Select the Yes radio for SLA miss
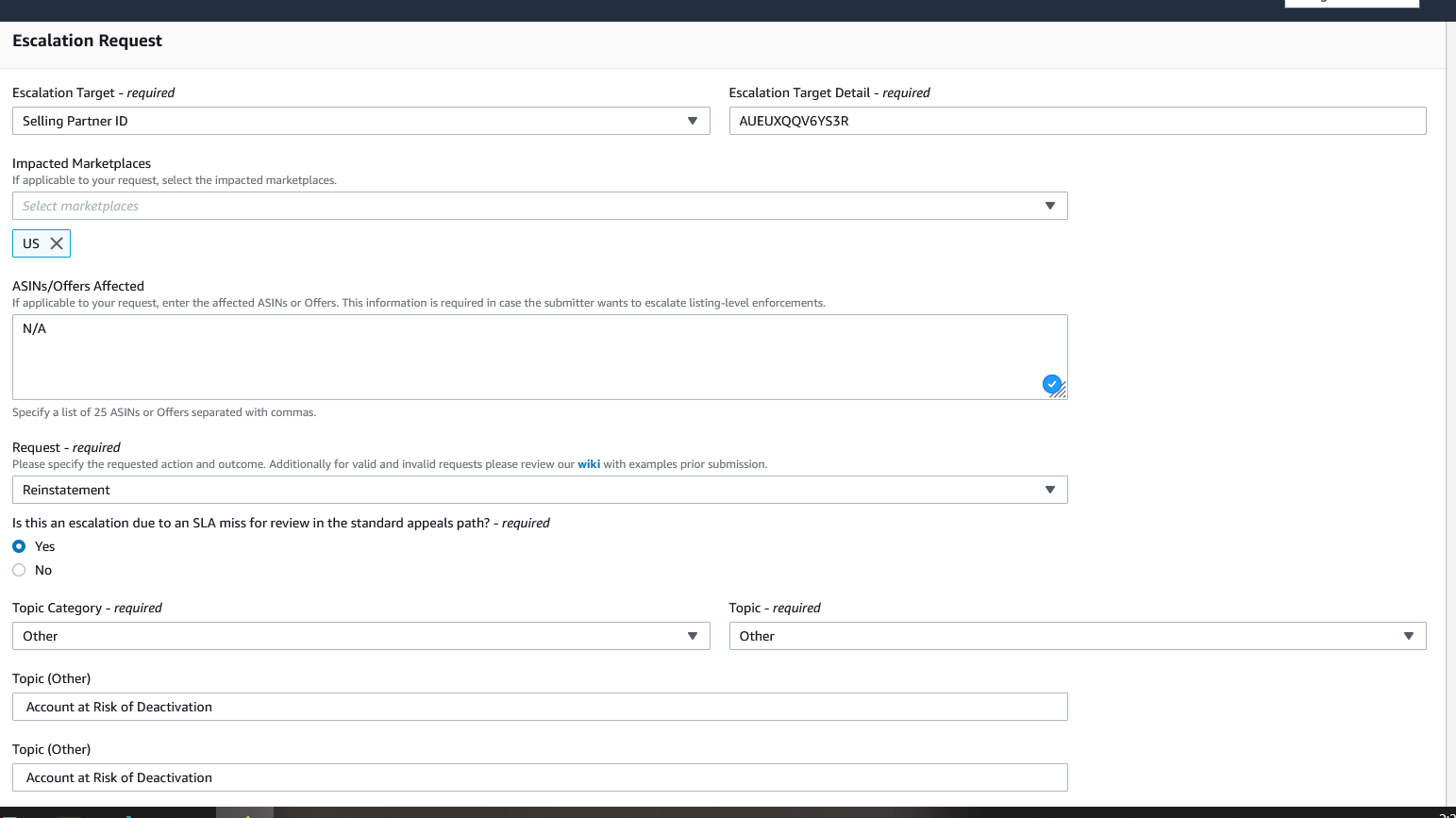1456x818 pixels. coord(19,546)
